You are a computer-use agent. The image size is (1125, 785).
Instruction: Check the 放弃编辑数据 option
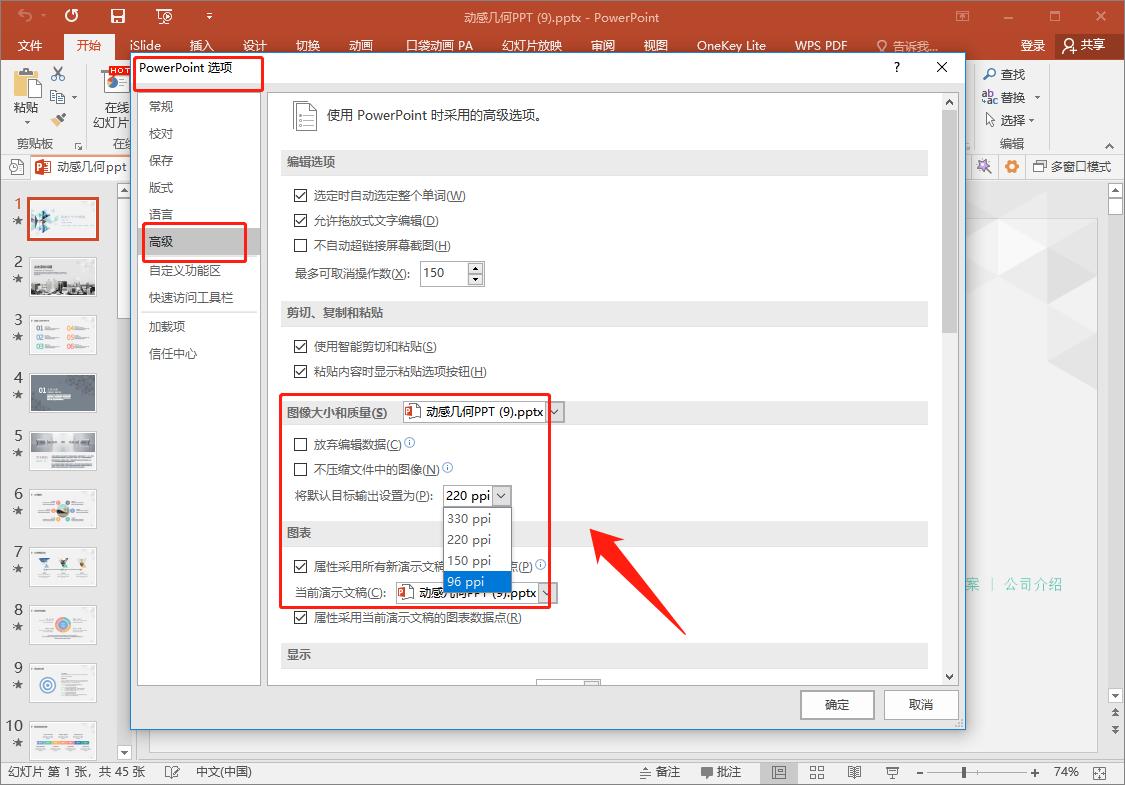(x=300, y=445)
